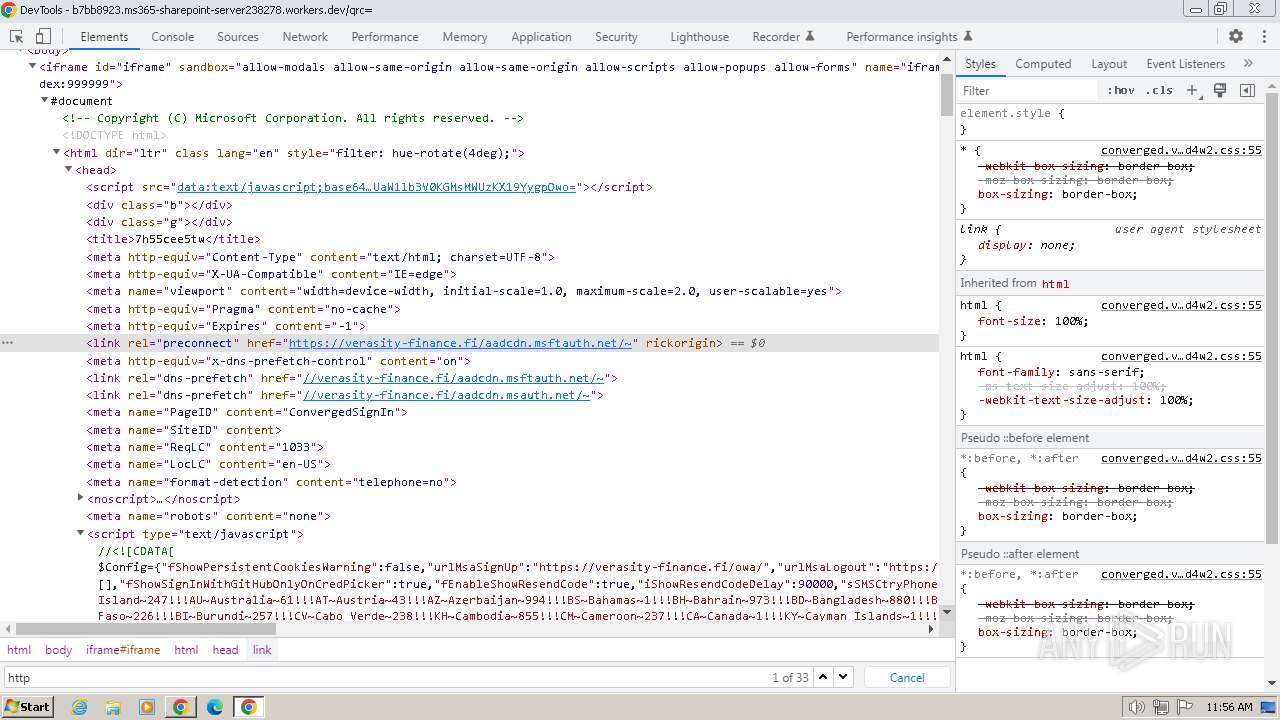Focus the Styles Filter input

(1028, 90)
